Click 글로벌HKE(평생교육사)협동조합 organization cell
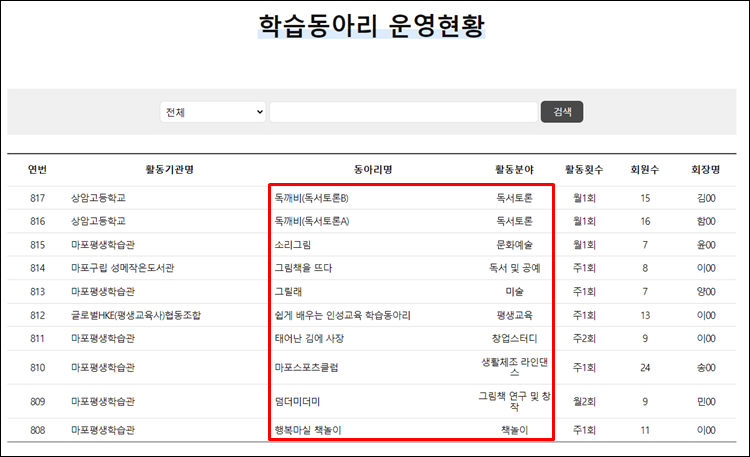Screen dimensions: 750x457 [x=136, y=315]
